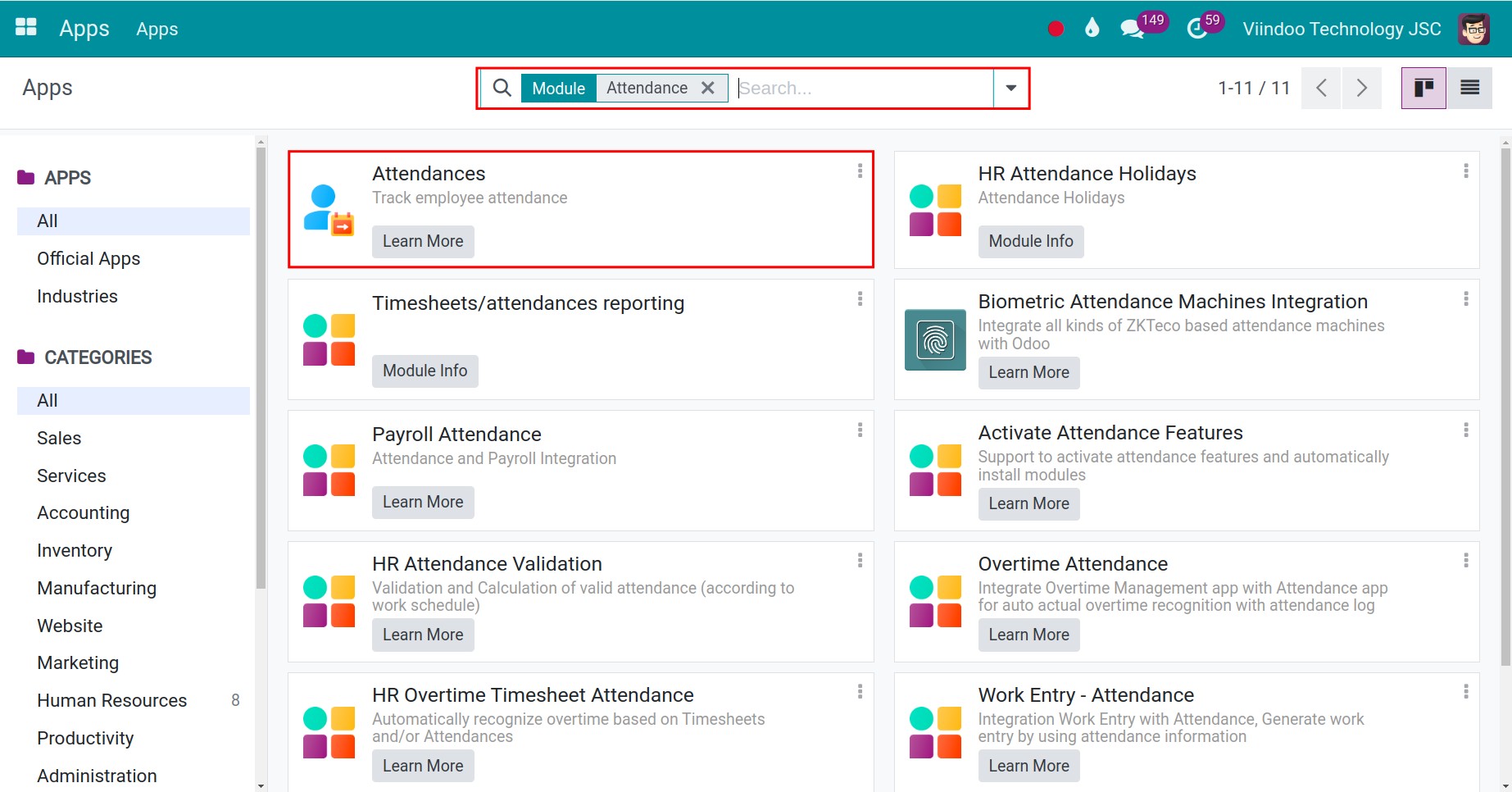Click Learn More on Overtime Attendance
Image resolution: width=1512 pixels, height=792 pixels.
(1028, 635)
